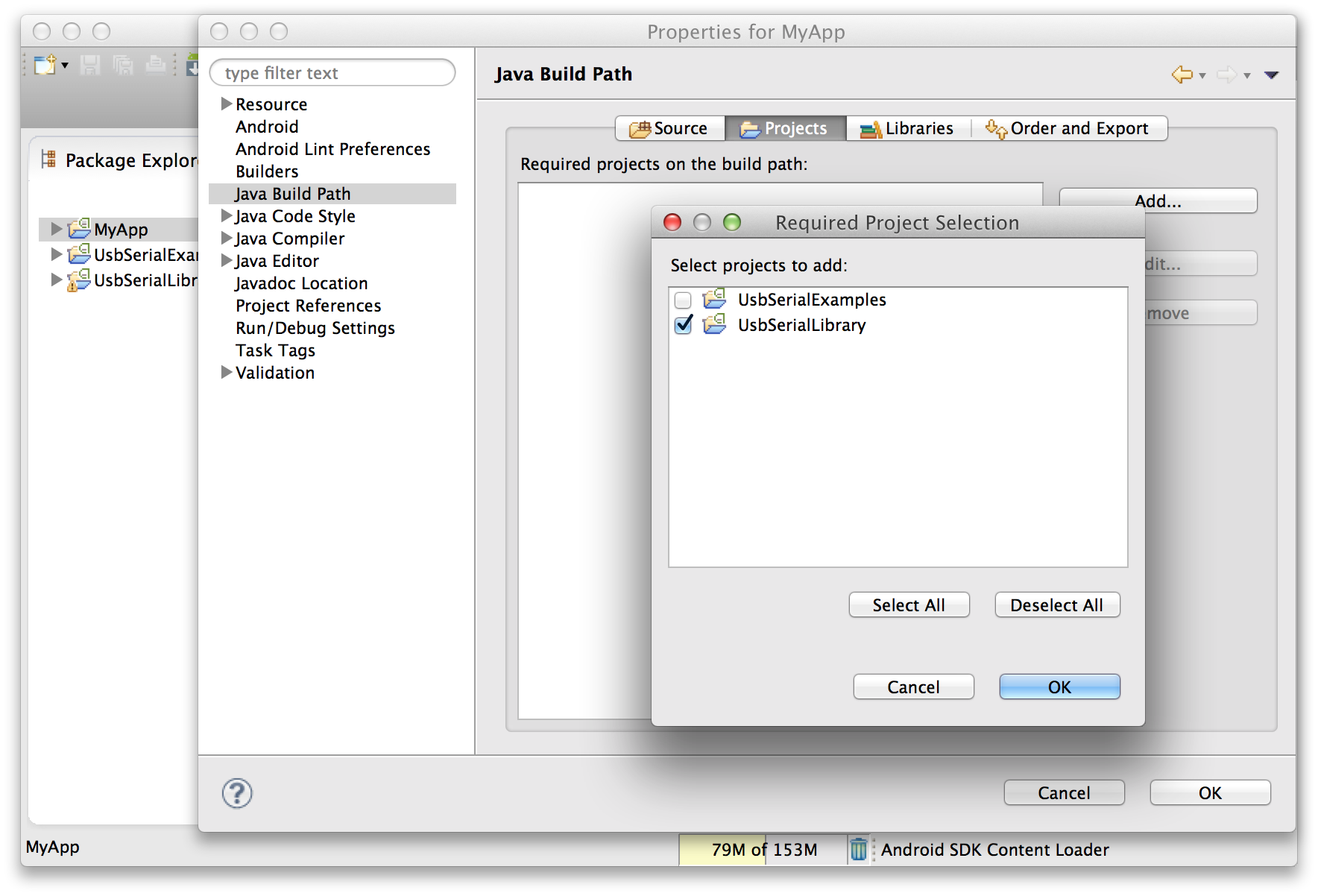The height and width of the screenshot is (896, 1318).
Task: Select Javadoc Location item
Action: 301,283
